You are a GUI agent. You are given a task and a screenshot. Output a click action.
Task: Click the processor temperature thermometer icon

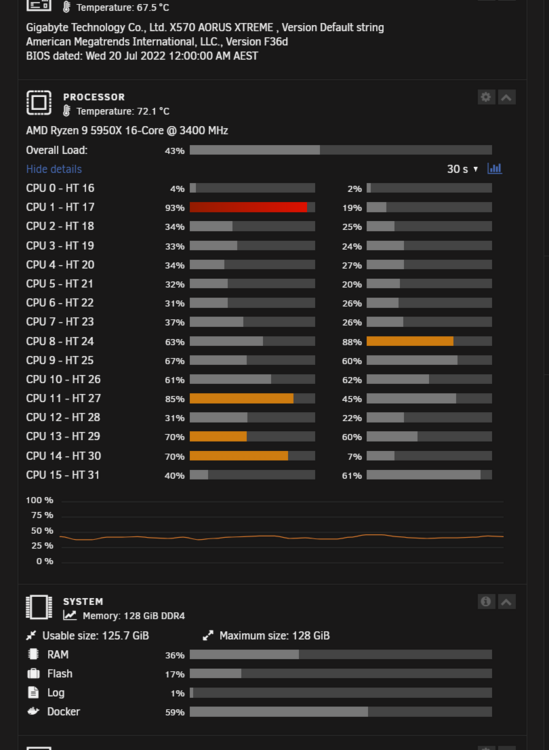pyautogui.click(x=67, y=111)
